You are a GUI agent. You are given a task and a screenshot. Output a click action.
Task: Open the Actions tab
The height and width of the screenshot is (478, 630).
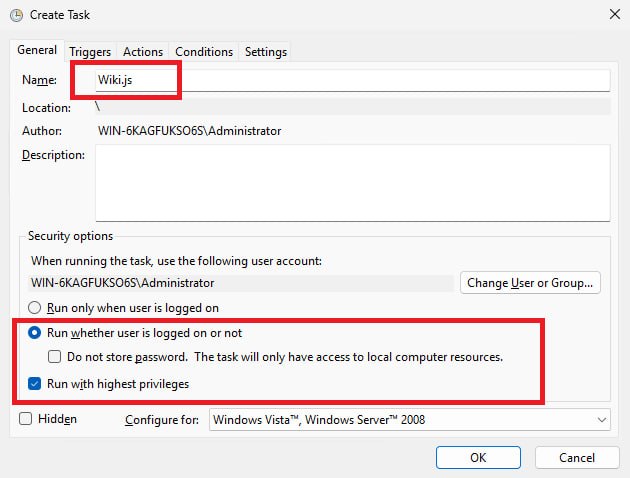click(143, 52)
